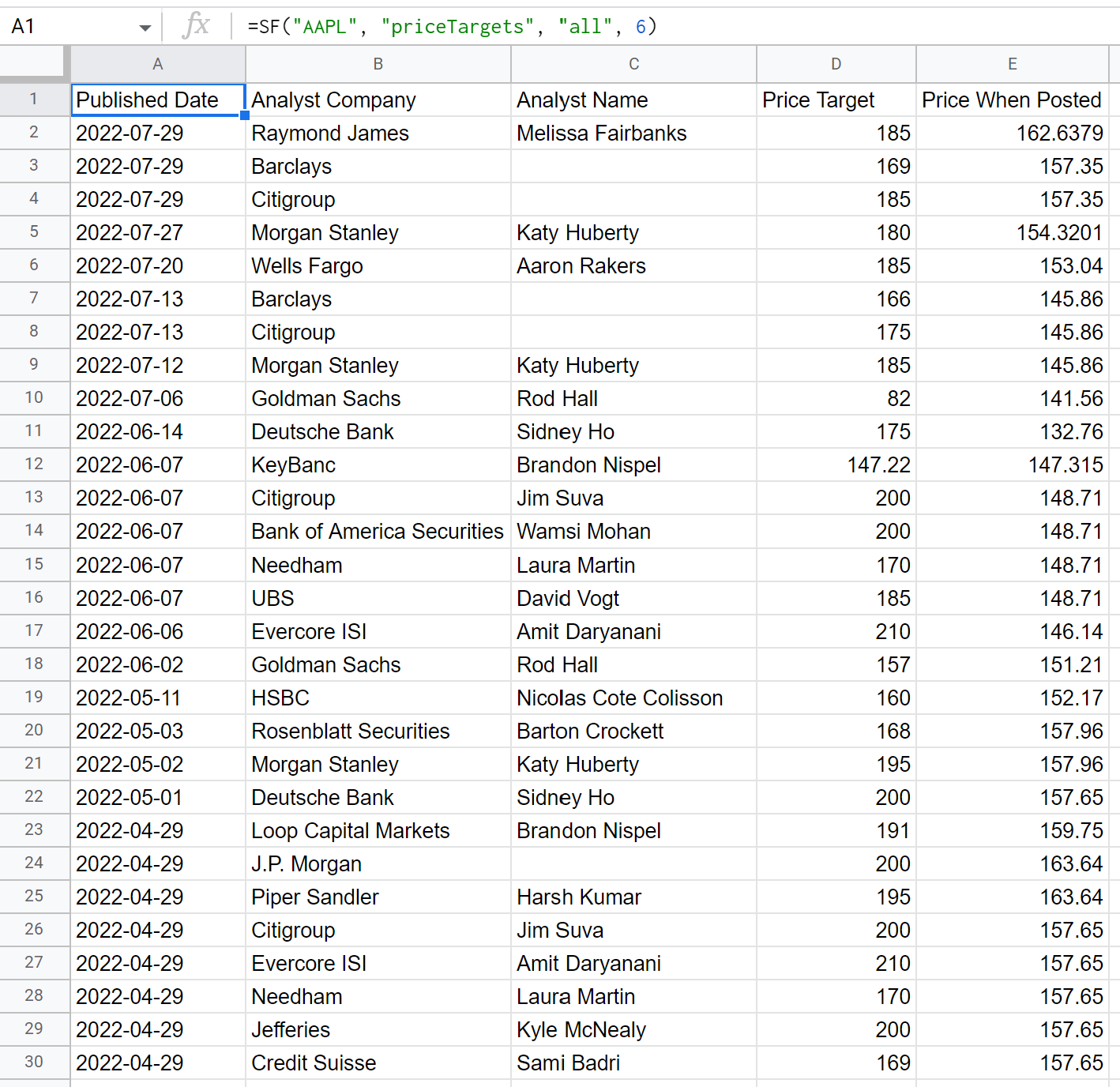Click the 'Sami Badri' cell

[x=633, y=1063]
